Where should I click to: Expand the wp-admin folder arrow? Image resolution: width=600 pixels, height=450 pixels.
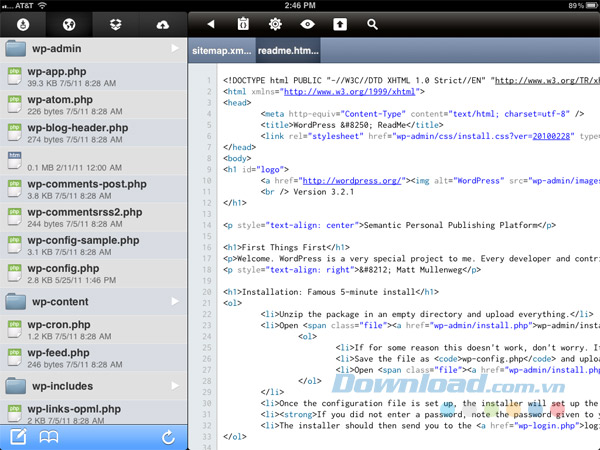[175, 48]
